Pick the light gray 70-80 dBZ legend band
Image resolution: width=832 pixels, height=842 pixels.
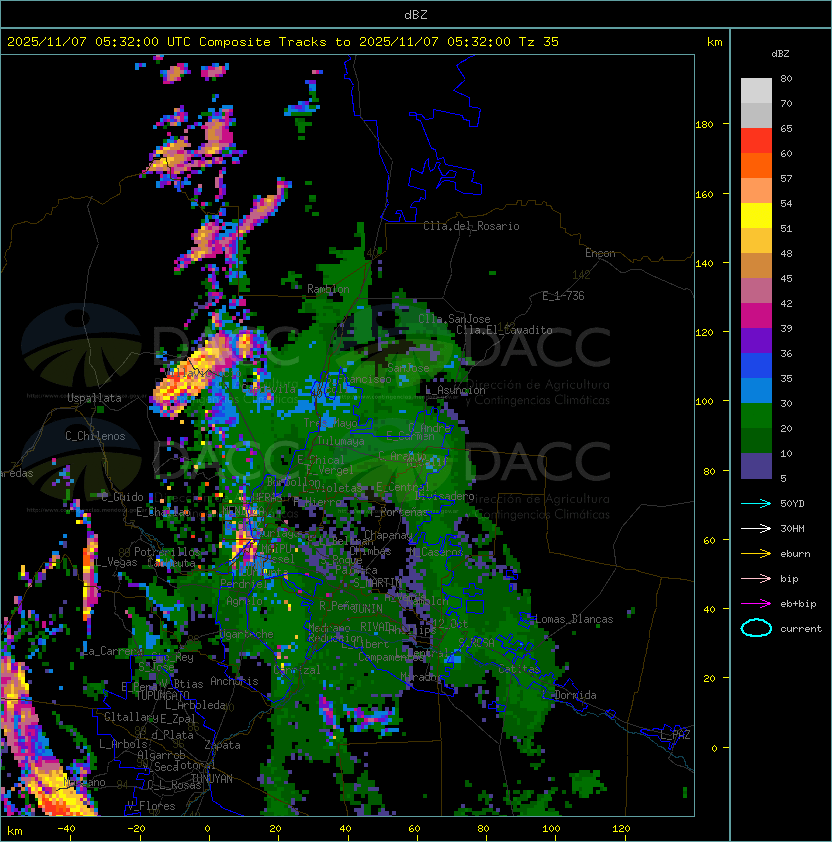point(756,91)
